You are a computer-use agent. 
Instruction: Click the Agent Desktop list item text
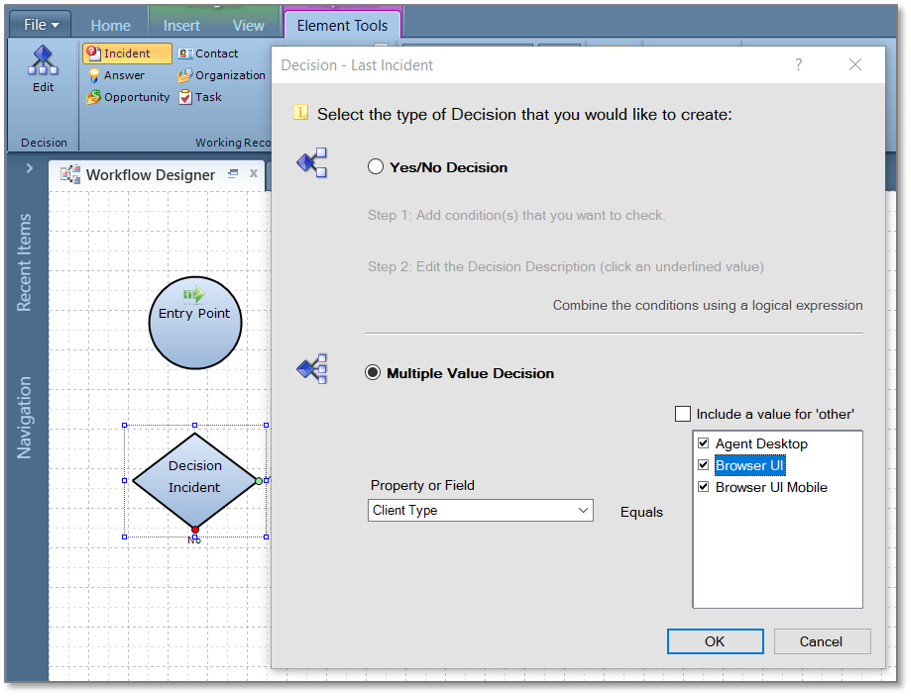(x=761, y=444)
